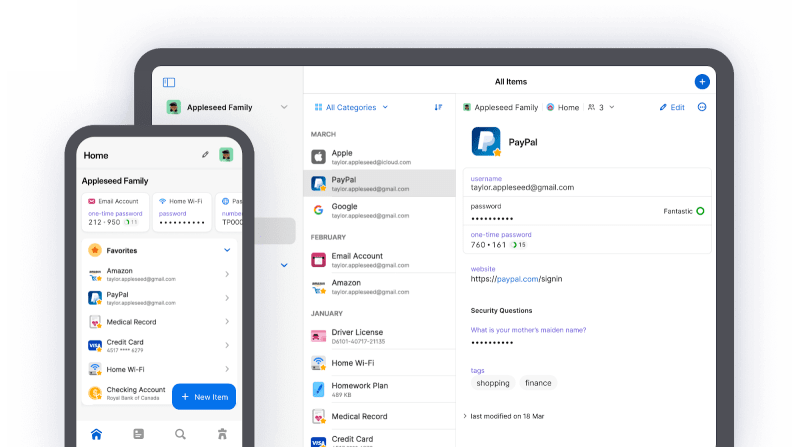Click the one-time password countdown timer
Screen dimensions: 800x447
tap(518, 245)
